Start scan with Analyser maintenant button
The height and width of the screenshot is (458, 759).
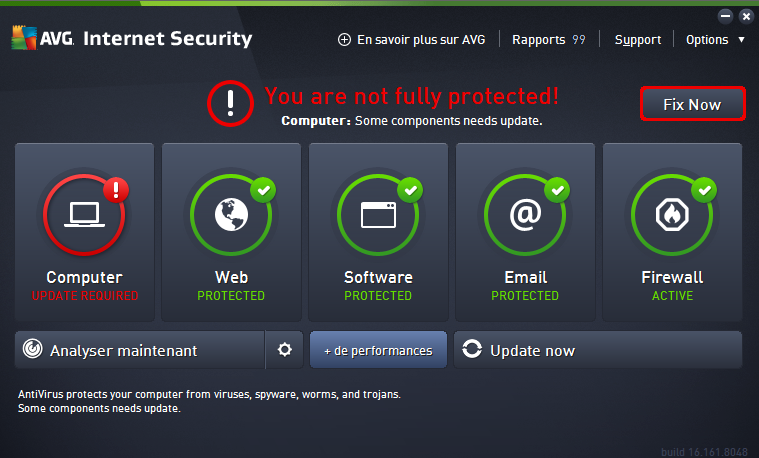pyautogui.click(x=140, y=350)
